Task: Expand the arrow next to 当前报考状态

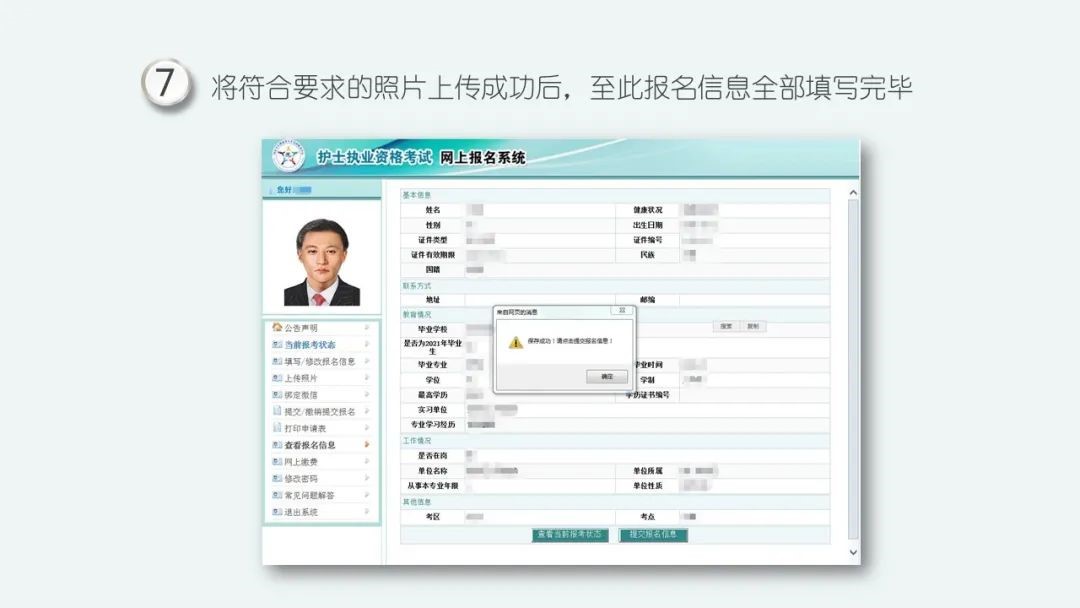Action: click(367, 345)
